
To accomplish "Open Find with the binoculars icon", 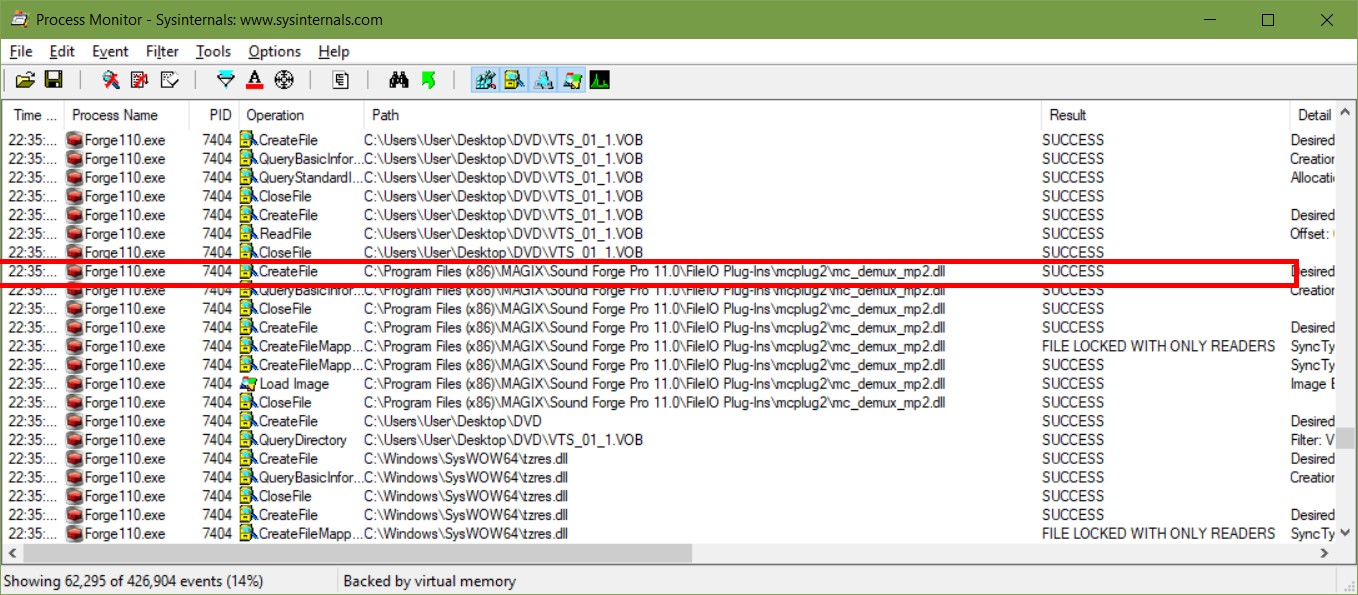I will [x=399, y=80].
